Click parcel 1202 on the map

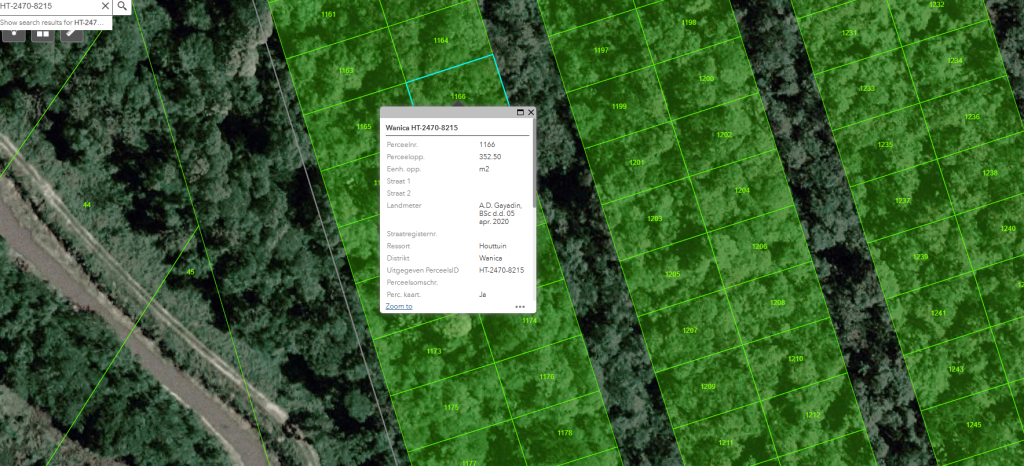pos(724,135)
